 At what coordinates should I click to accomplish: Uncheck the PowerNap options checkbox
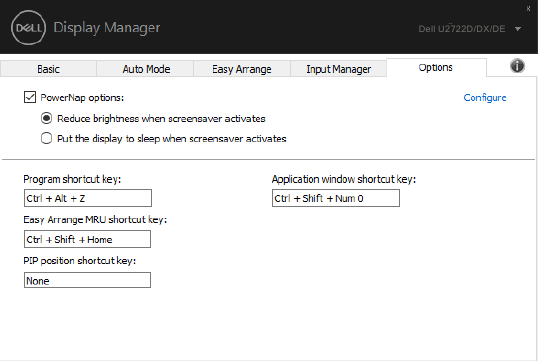click(30, 97)
